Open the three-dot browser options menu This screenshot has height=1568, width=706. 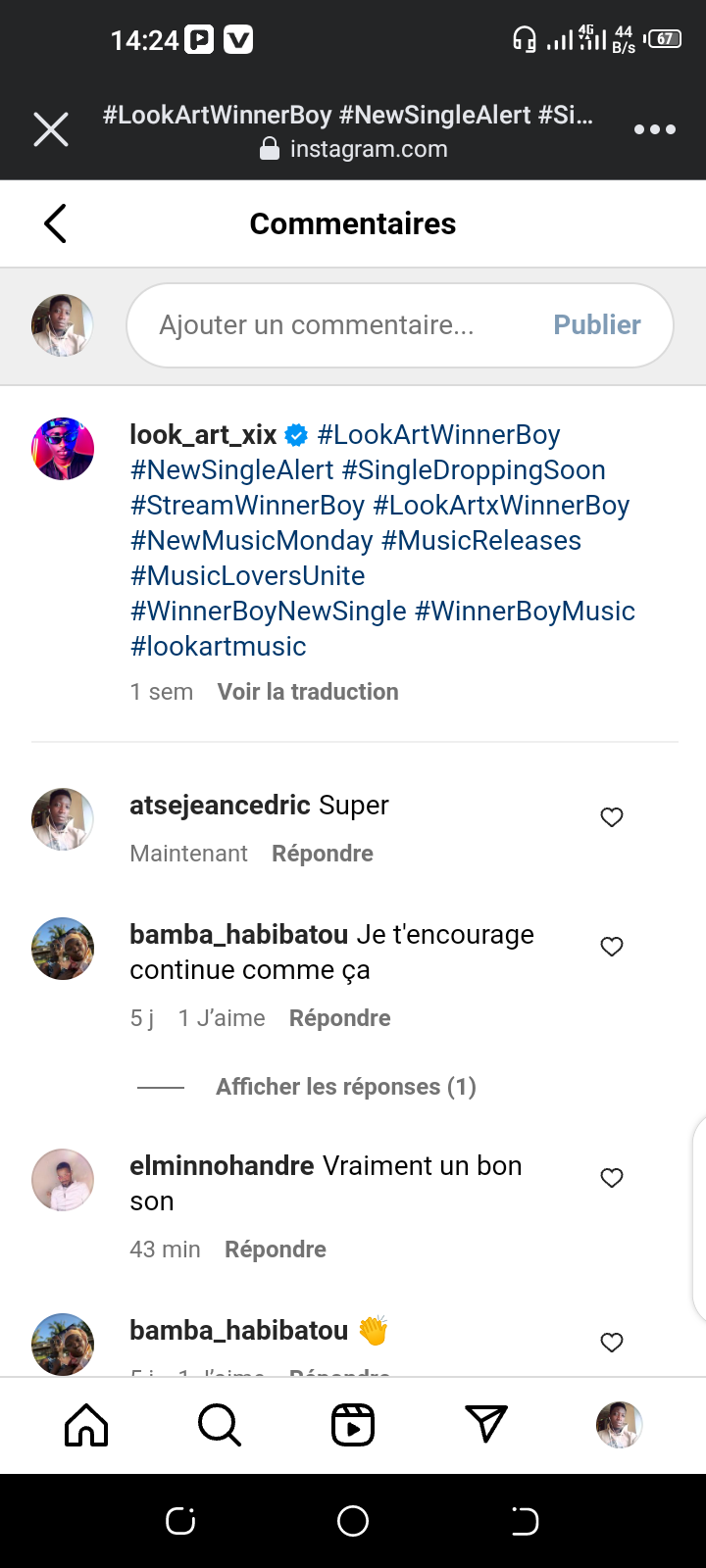point(654,129)
